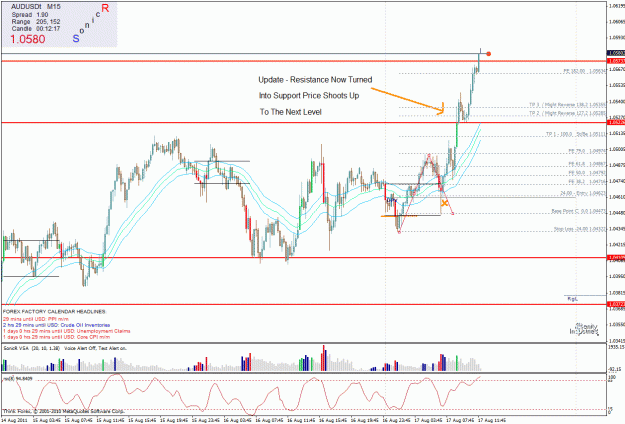Click the FE 38.2 level label

pos(587,181)
